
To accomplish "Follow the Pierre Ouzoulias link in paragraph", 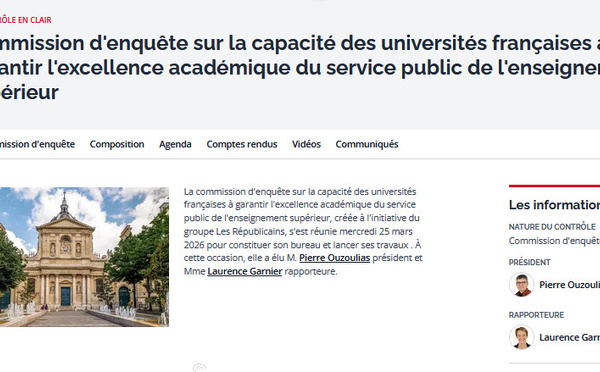I will coord(334,258).
